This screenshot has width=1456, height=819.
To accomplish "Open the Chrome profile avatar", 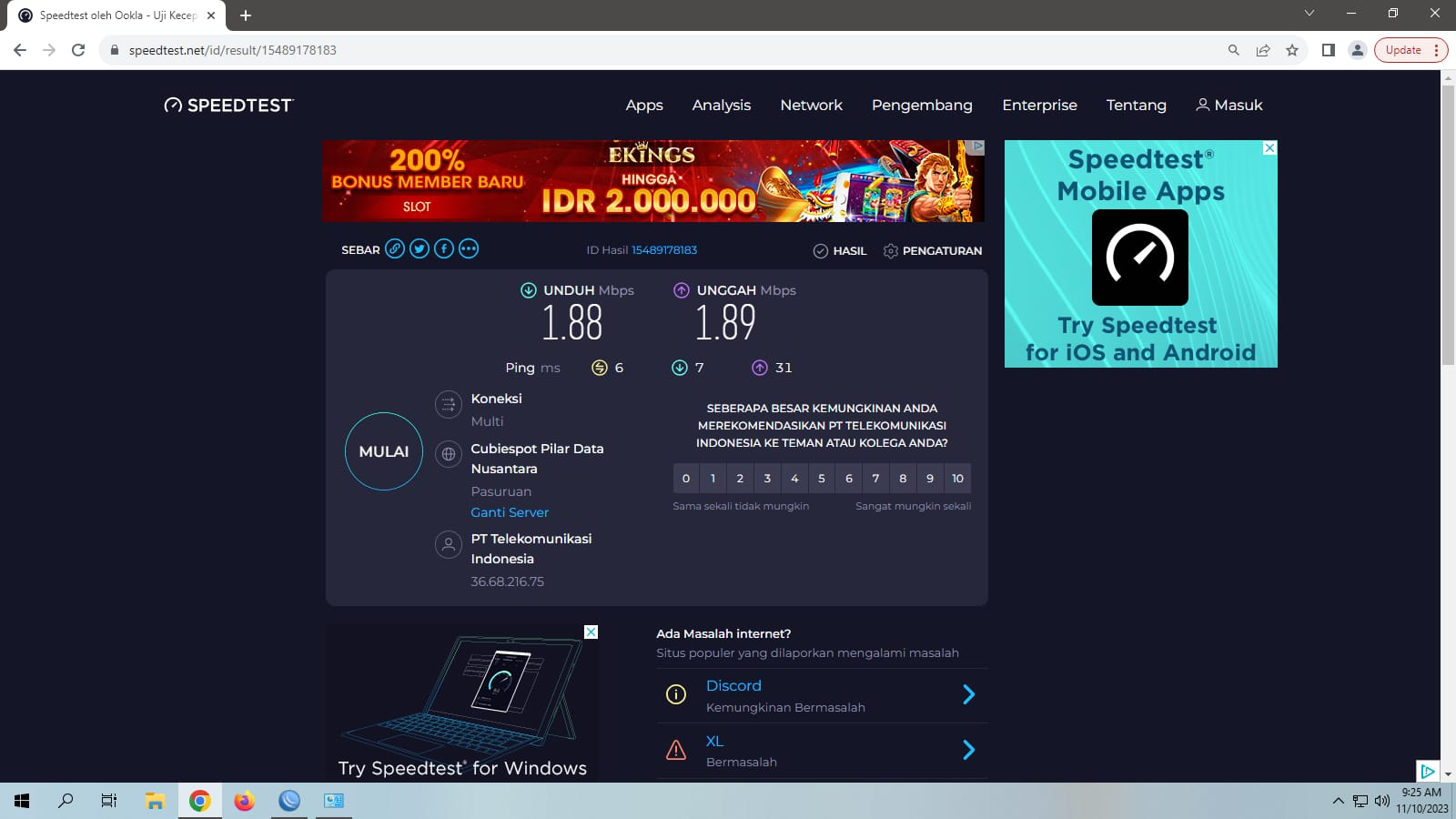I will tap(1358, 50).
